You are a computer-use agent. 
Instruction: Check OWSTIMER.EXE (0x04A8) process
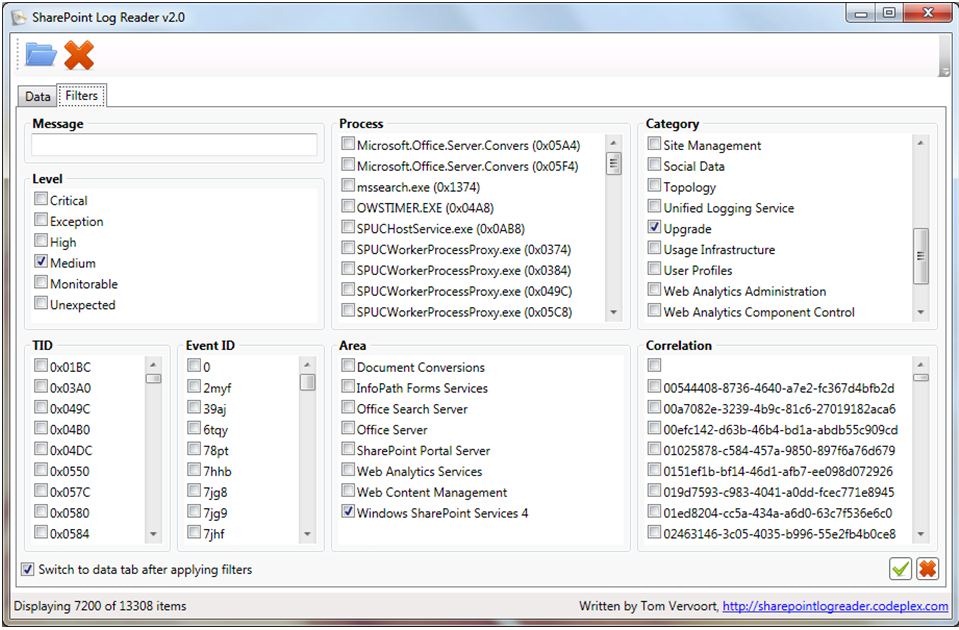pos(348,207)
